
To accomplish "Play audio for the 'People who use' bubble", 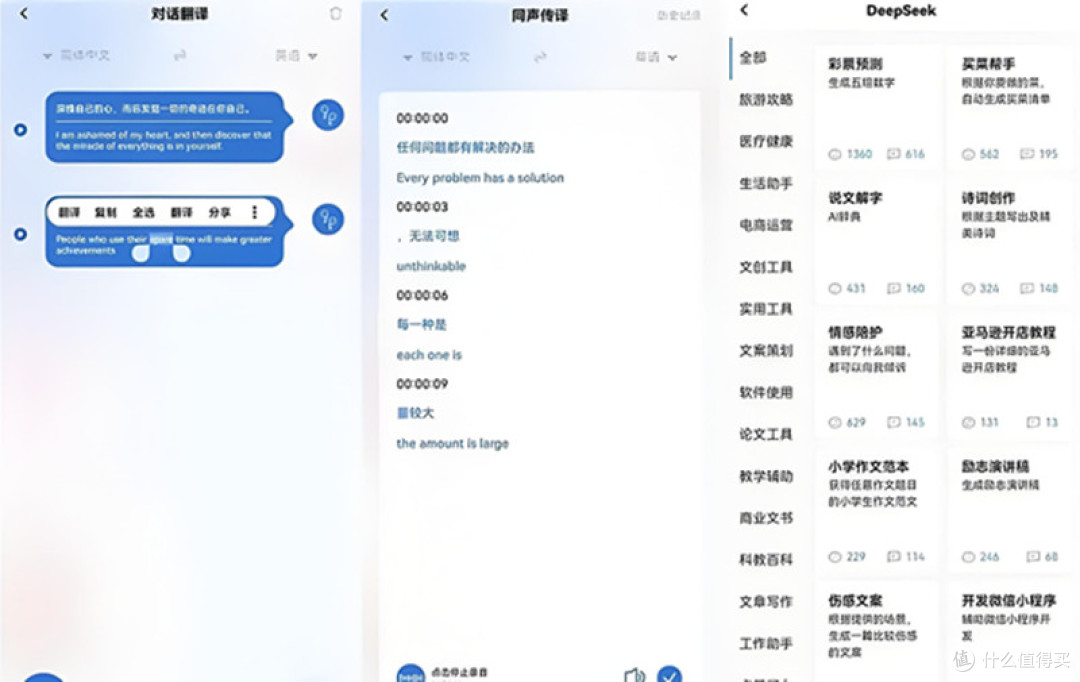I will coord(328,219).
